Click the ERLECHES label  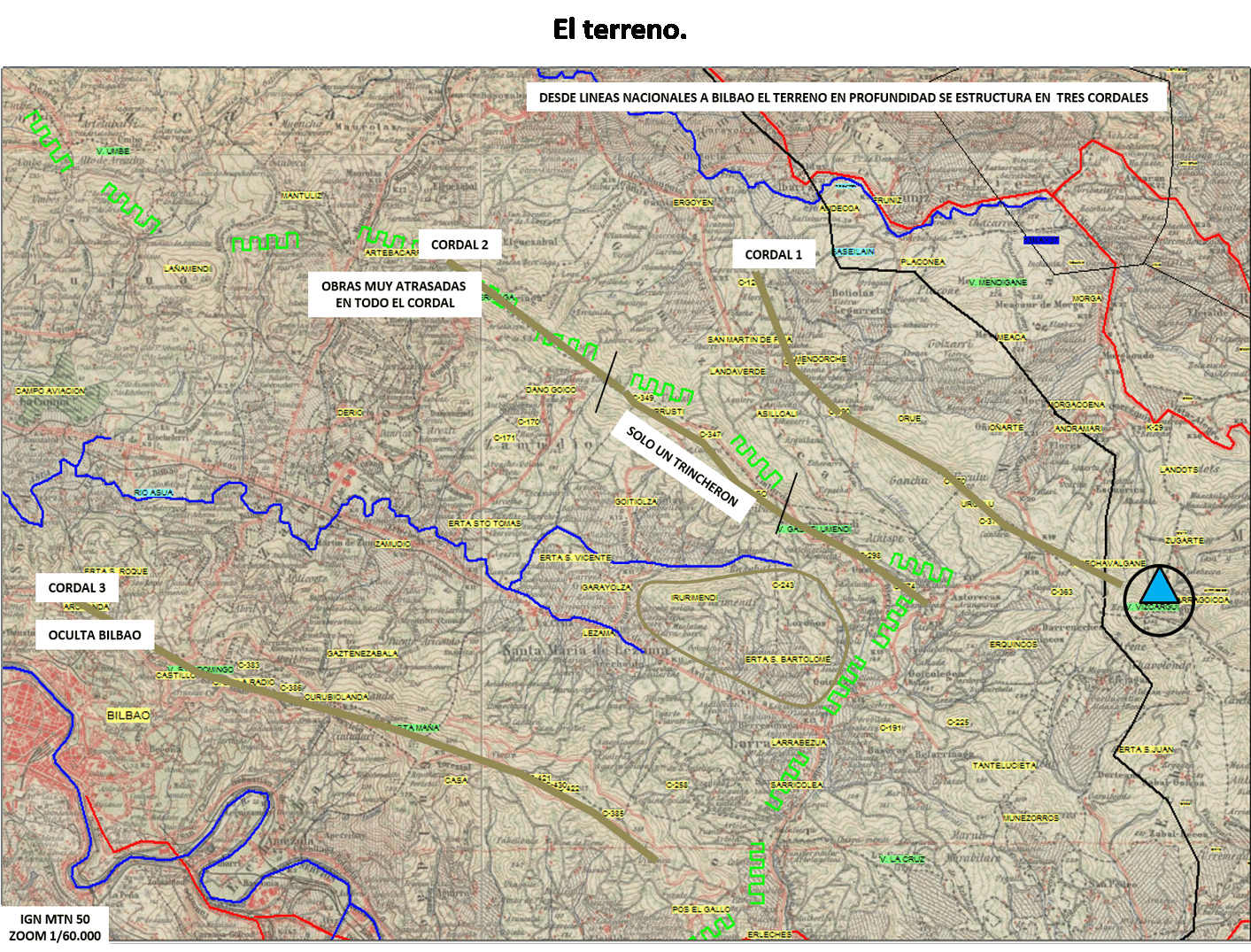pos(770,935)
